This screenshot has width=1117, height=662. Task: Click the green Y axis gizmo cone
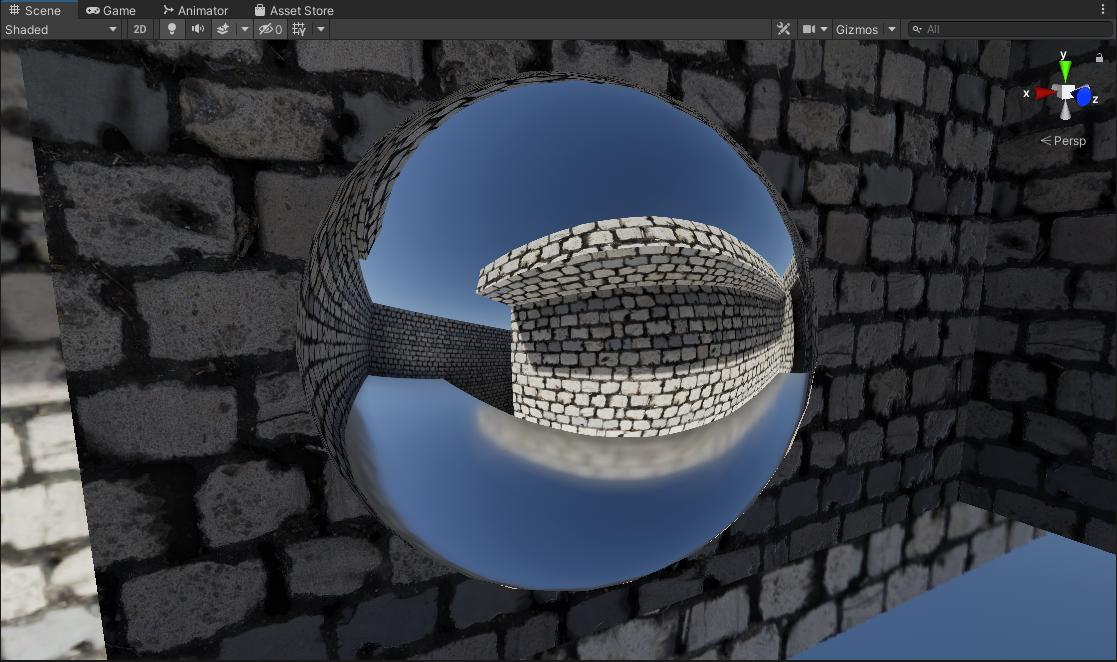pyautogui.click(x=1066, y=70)
